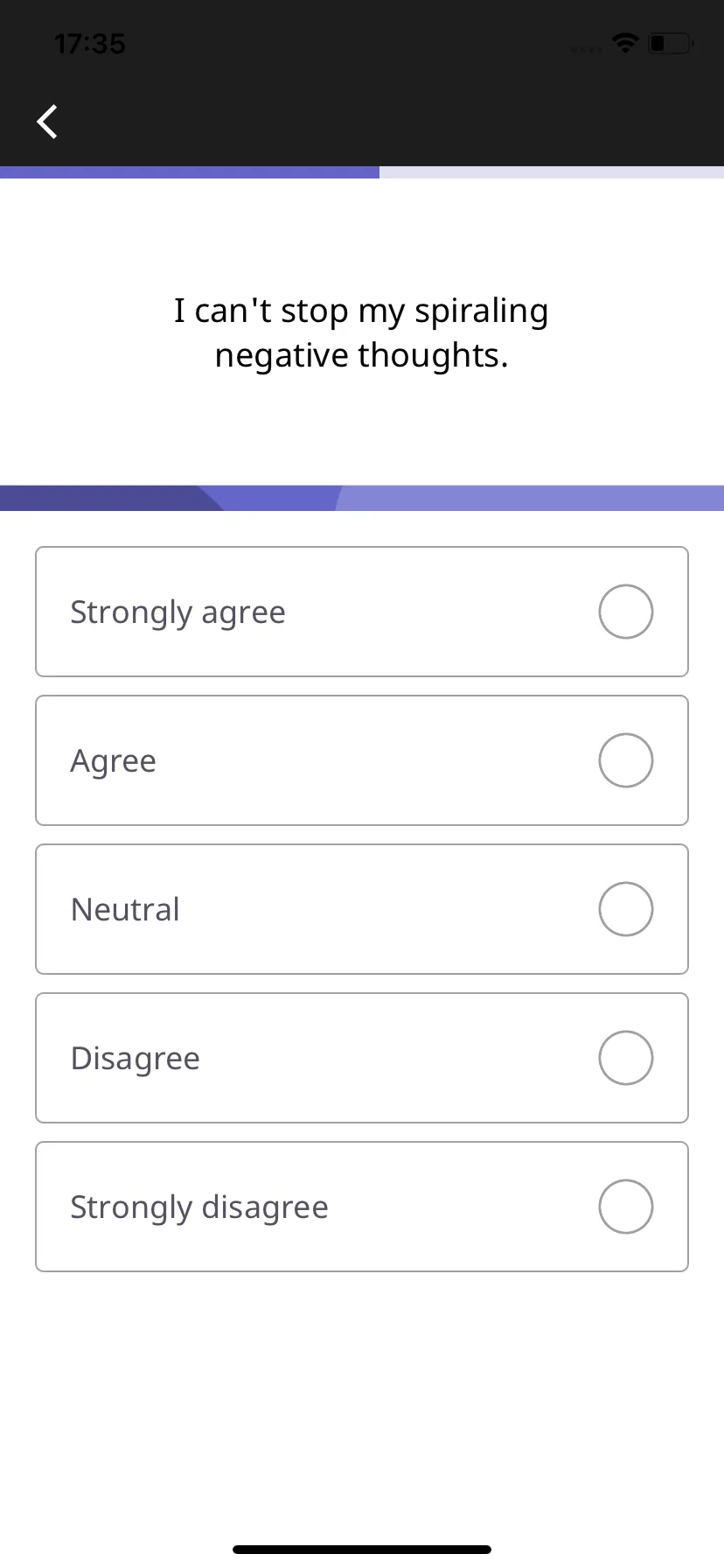724x1568 pixels.
Task: Select the Neutral radio circle
Action: point(626,909)
